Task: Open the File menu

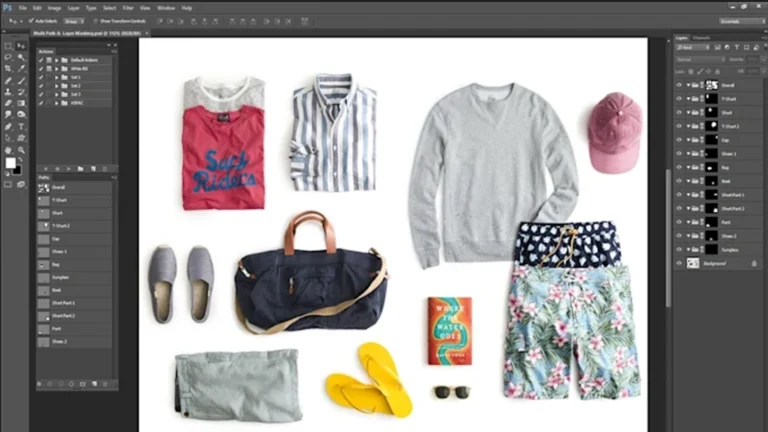Action: pyautogui.click(x=23, y=8)
